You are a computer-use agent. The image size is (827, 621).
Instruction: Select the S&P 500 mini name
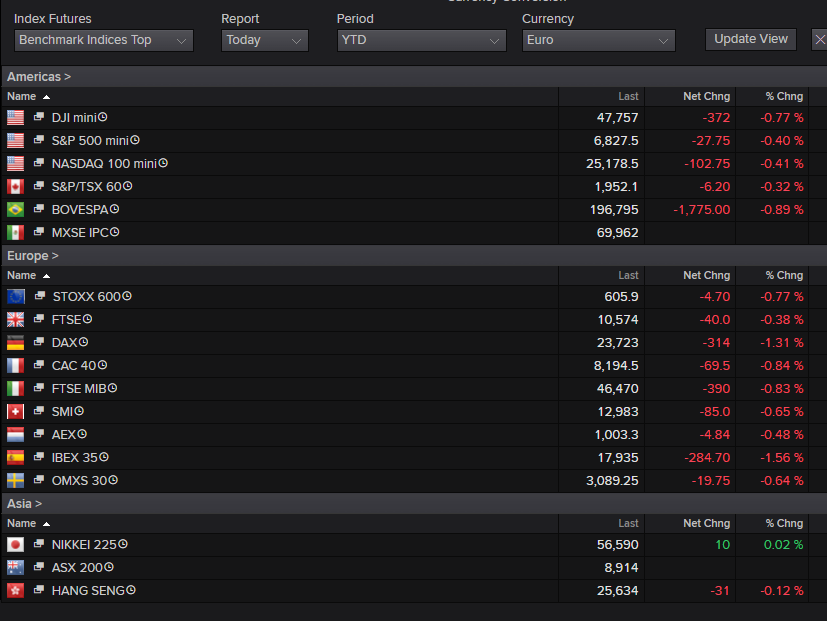click(x=90, y=141)
